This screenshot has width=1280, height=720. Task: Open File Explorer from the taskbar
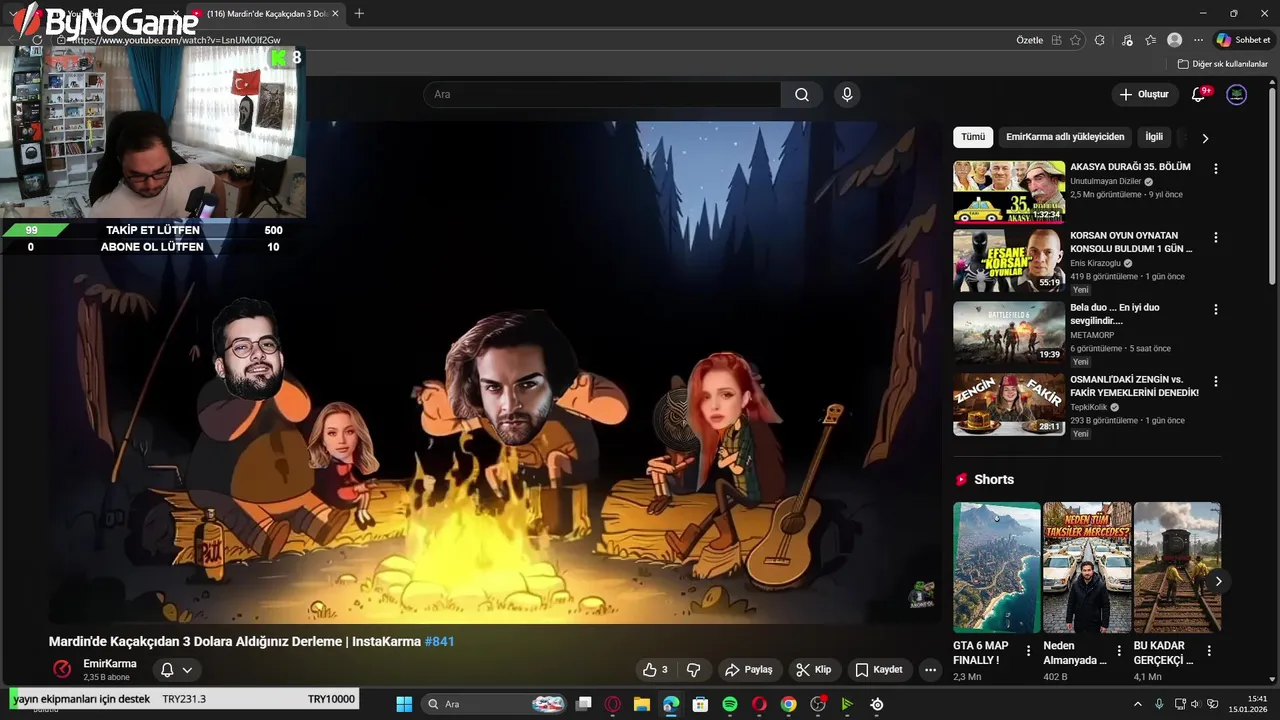[x=642, y=704]
